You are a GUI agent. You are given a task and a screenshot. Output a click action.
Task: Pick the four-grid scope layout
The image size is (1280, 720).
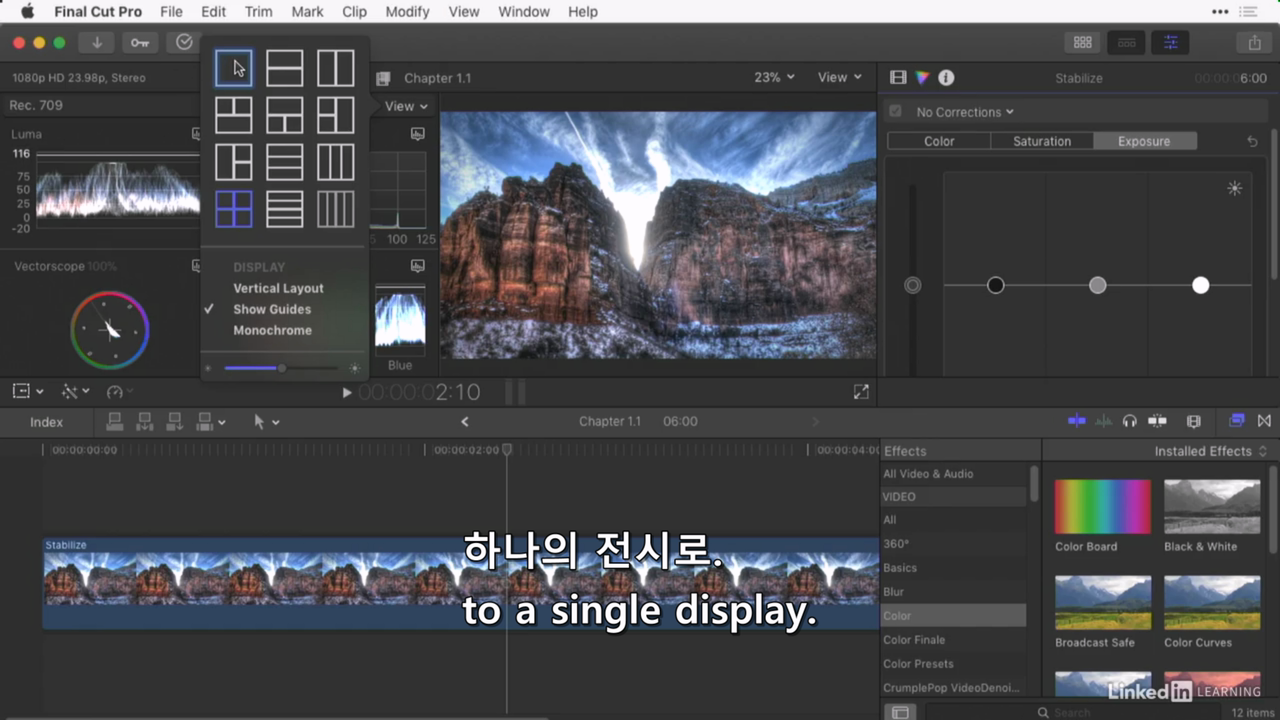(234, 209)
